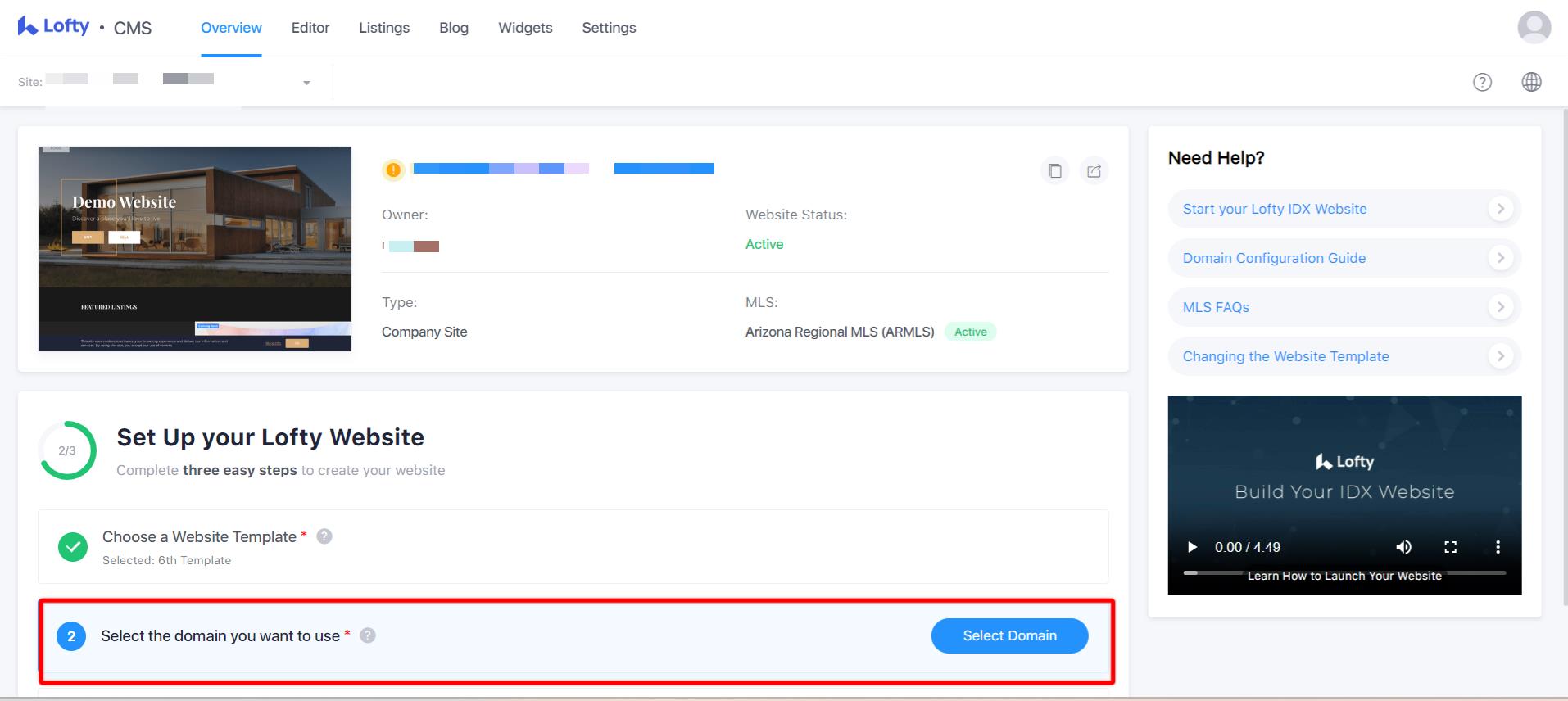Click Arizona Regional MLS (ARMLS) text
This screenshot has width=1568, height=701.
(840, 332)
